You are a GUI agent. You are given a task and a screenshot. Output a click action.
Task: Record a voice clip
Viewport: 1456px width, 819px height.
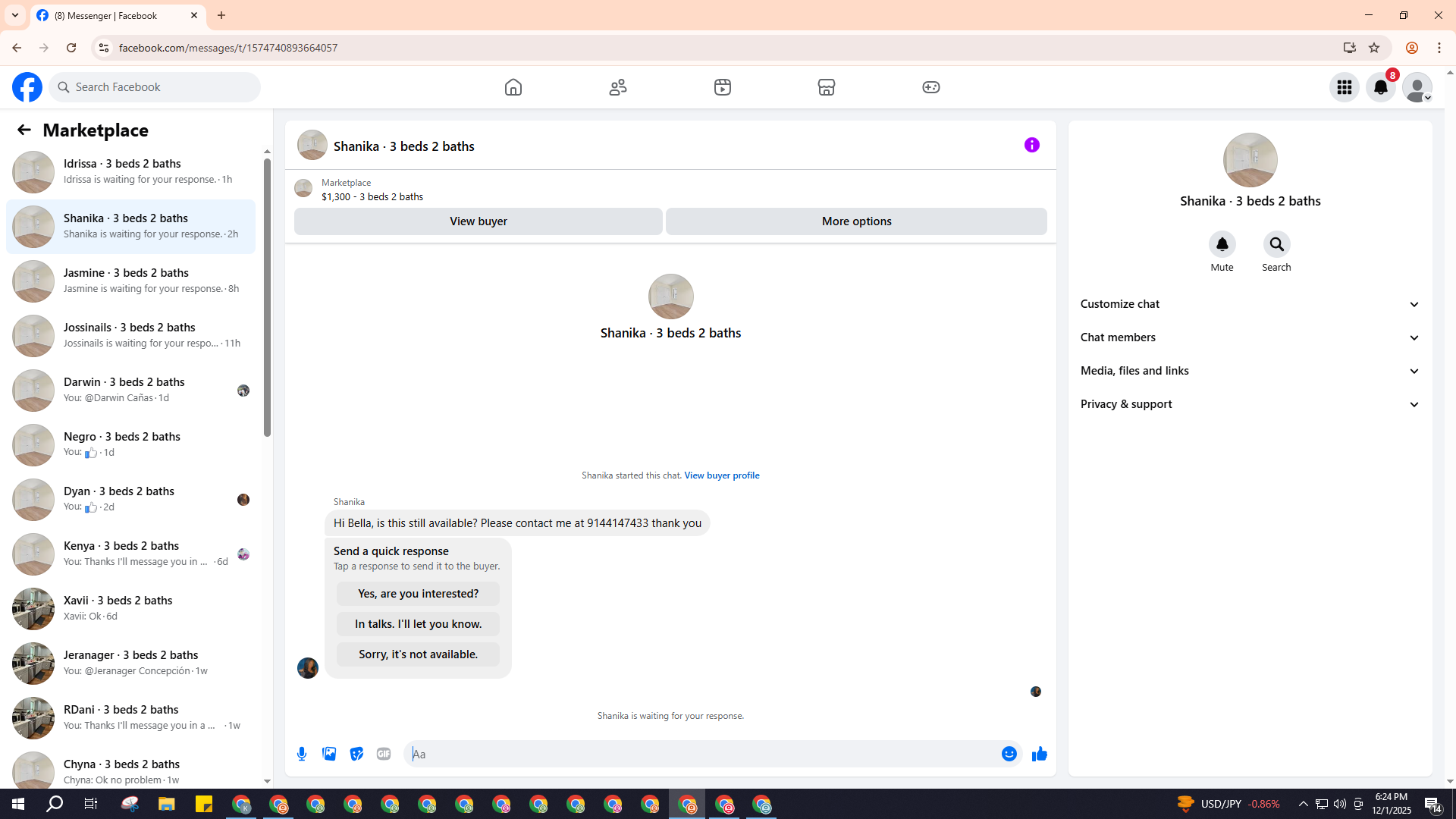pos(302,754)
